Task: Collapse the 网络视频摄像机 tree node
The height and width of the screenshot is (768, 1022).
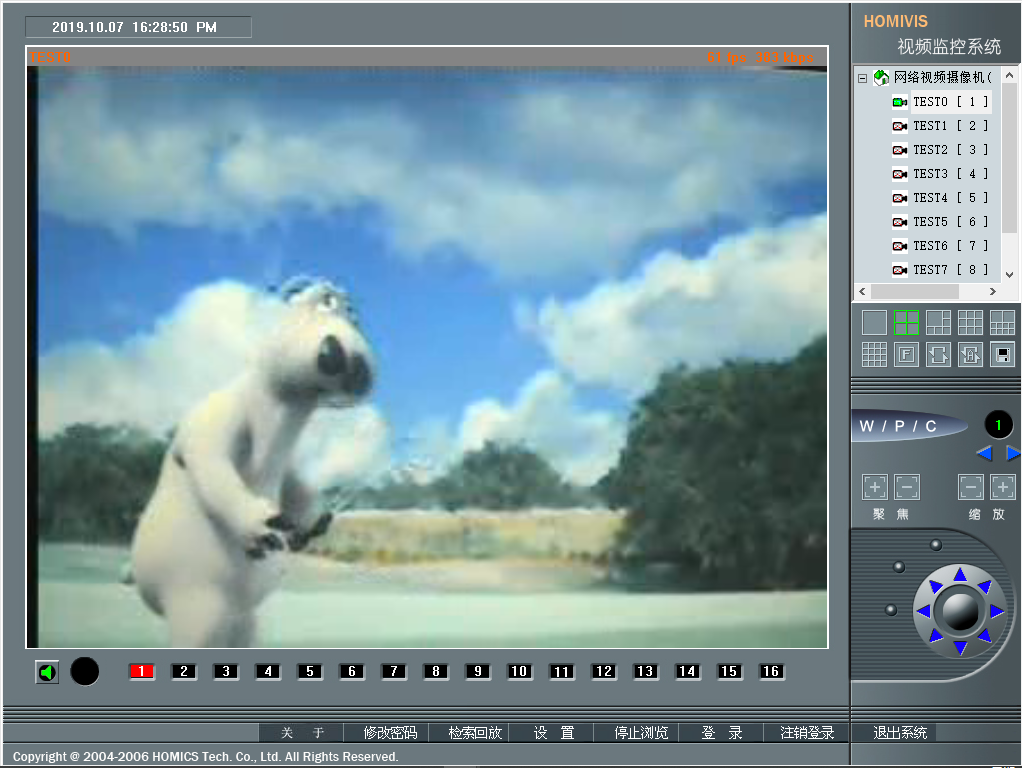Action: coord(862,78)
